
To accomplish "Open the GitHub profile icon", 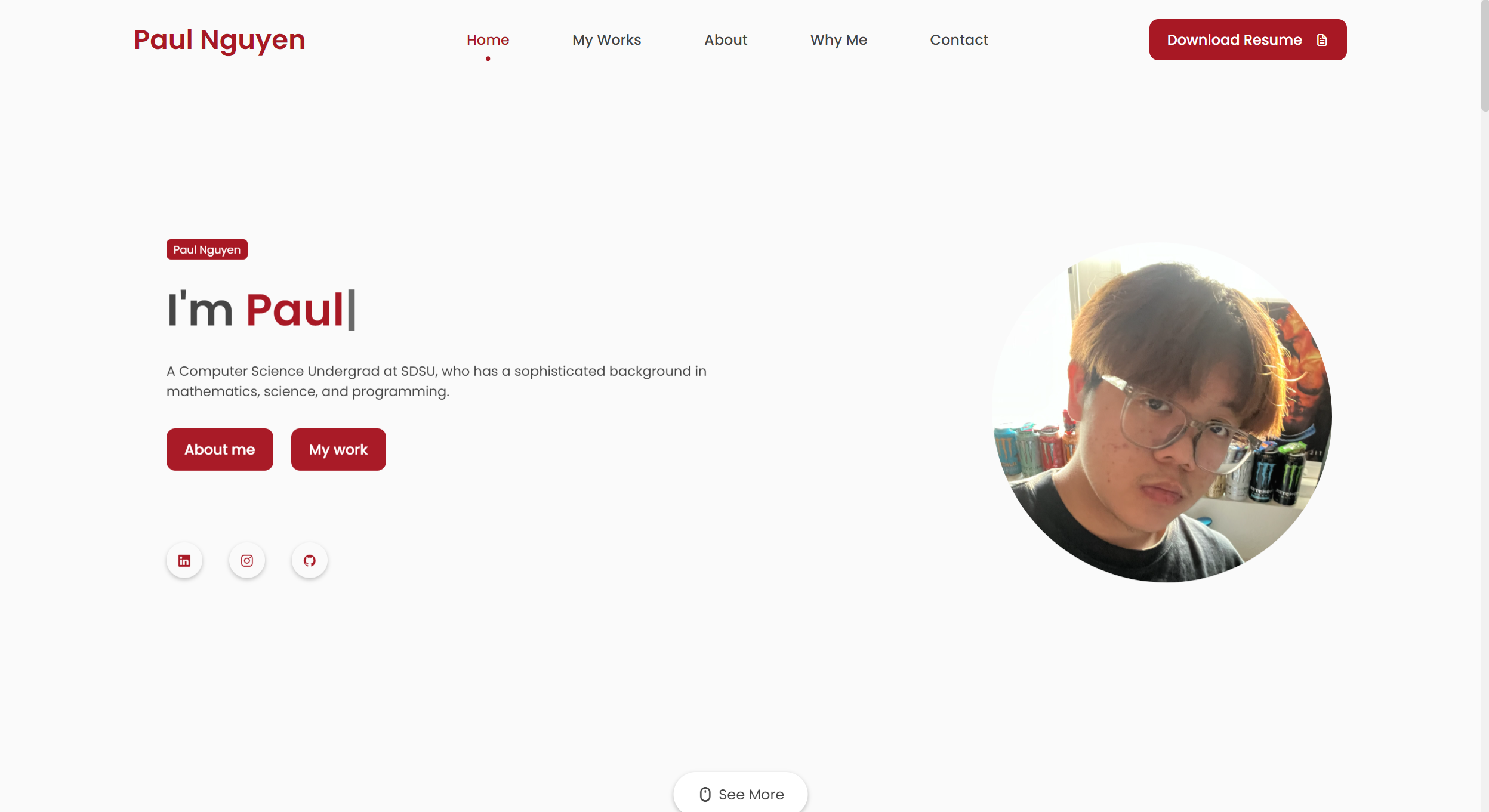I will [310, 561].
